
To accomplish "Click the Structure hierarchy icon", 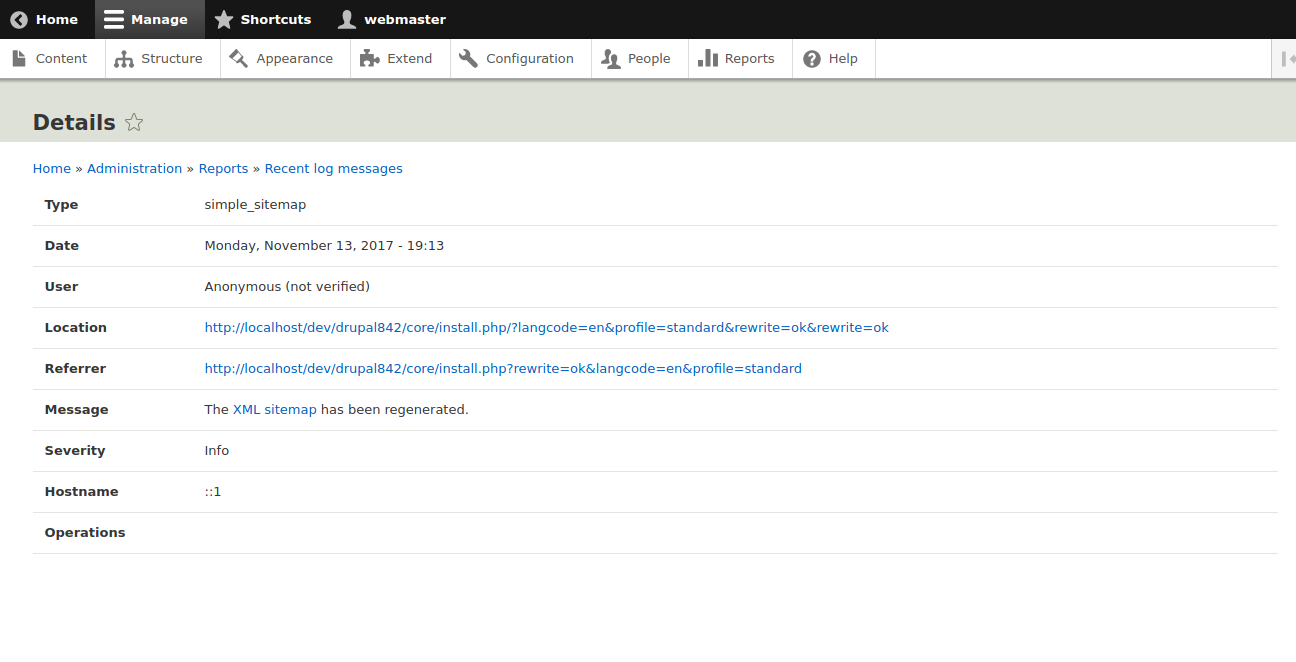I will (x=124, y=59).
